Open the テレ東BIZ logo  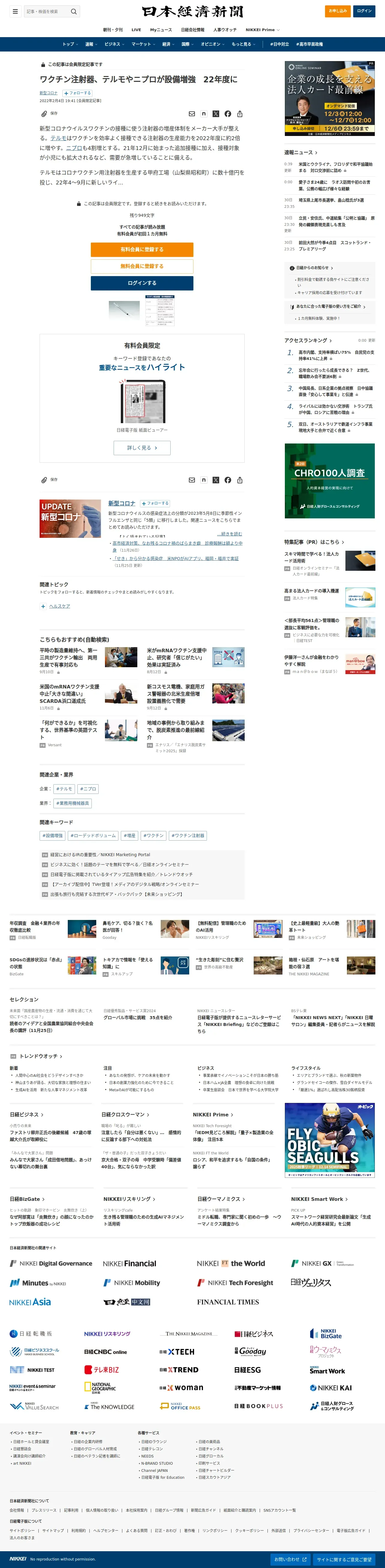(102, 1370)
